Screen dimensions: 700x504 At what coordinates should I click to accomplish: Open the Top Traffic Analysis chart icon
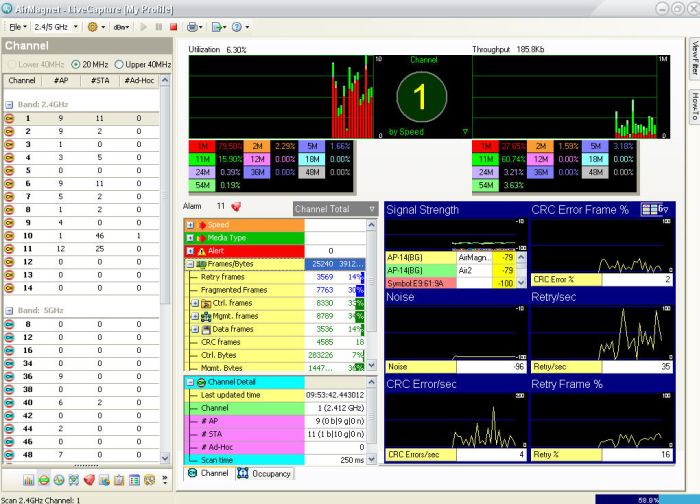click(104, 480)
